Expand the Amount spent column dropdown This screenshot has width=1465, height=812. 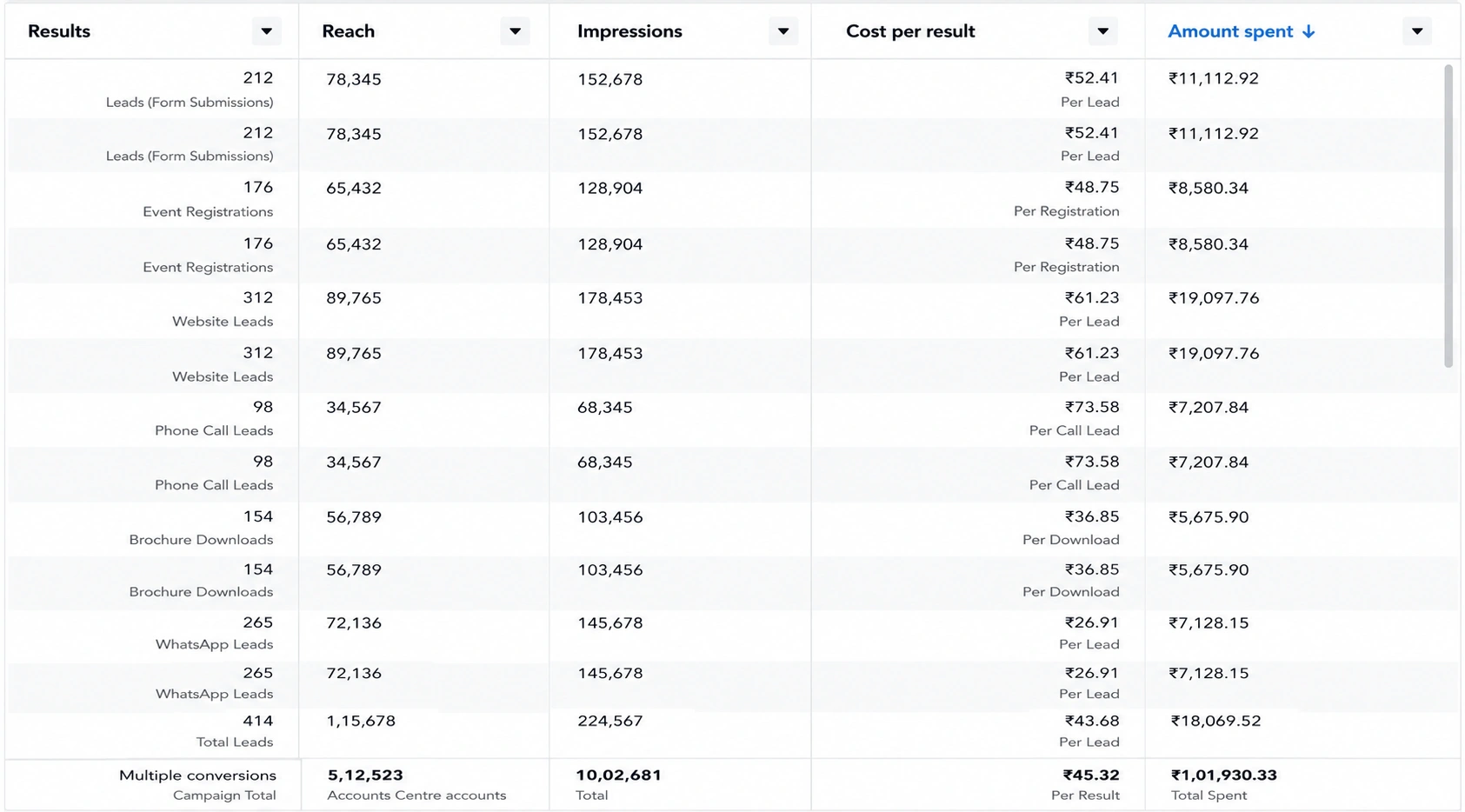tap(1417, 31)
